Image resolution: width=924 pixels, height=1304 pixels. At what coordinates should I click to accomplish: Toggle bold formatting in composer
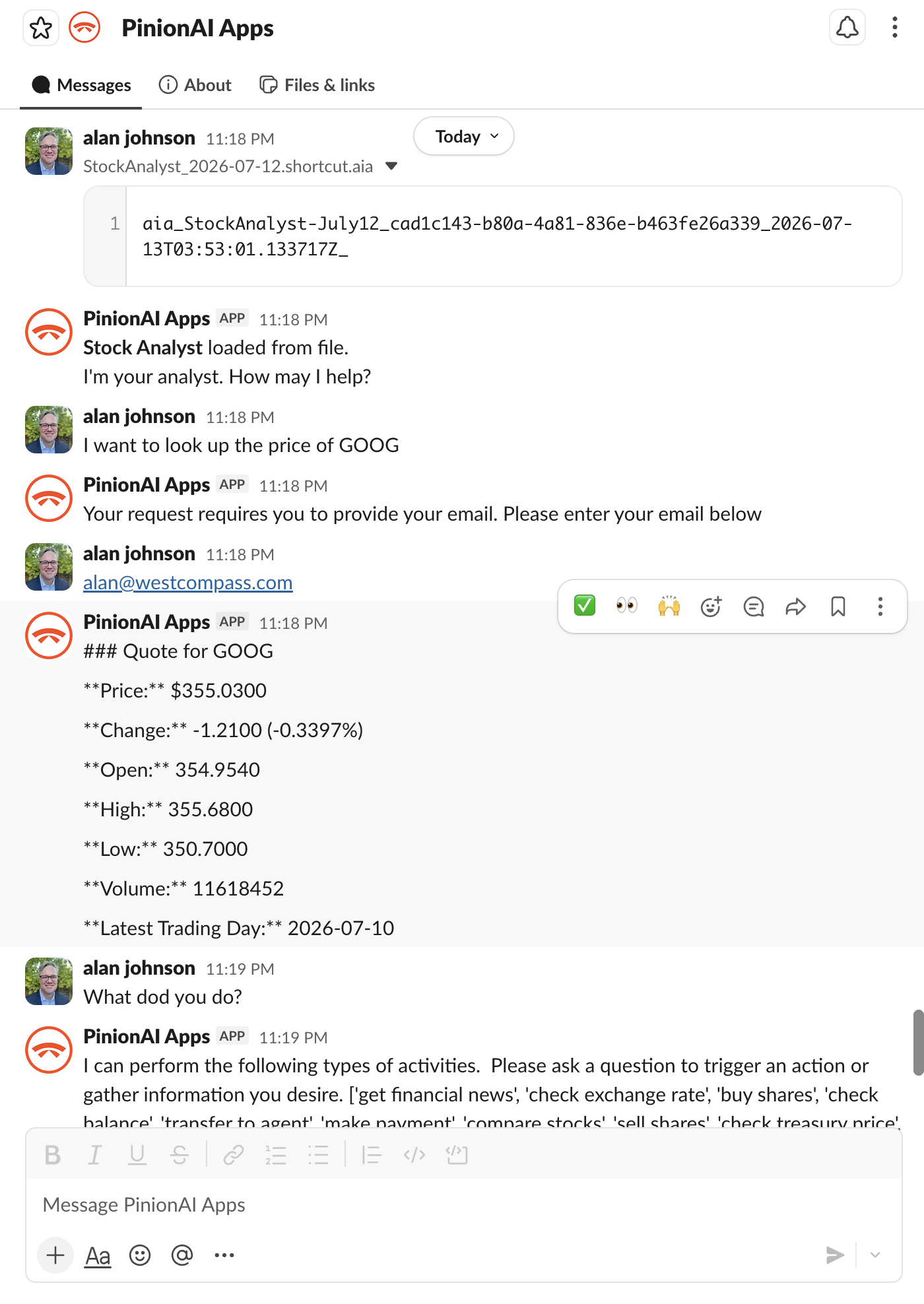click(53, 1155)
